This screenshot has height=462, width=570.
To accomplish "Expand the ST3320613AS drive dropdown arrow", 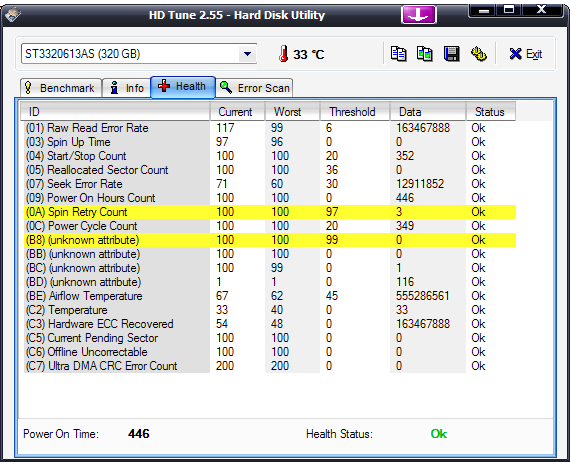I will click(247, 54).
